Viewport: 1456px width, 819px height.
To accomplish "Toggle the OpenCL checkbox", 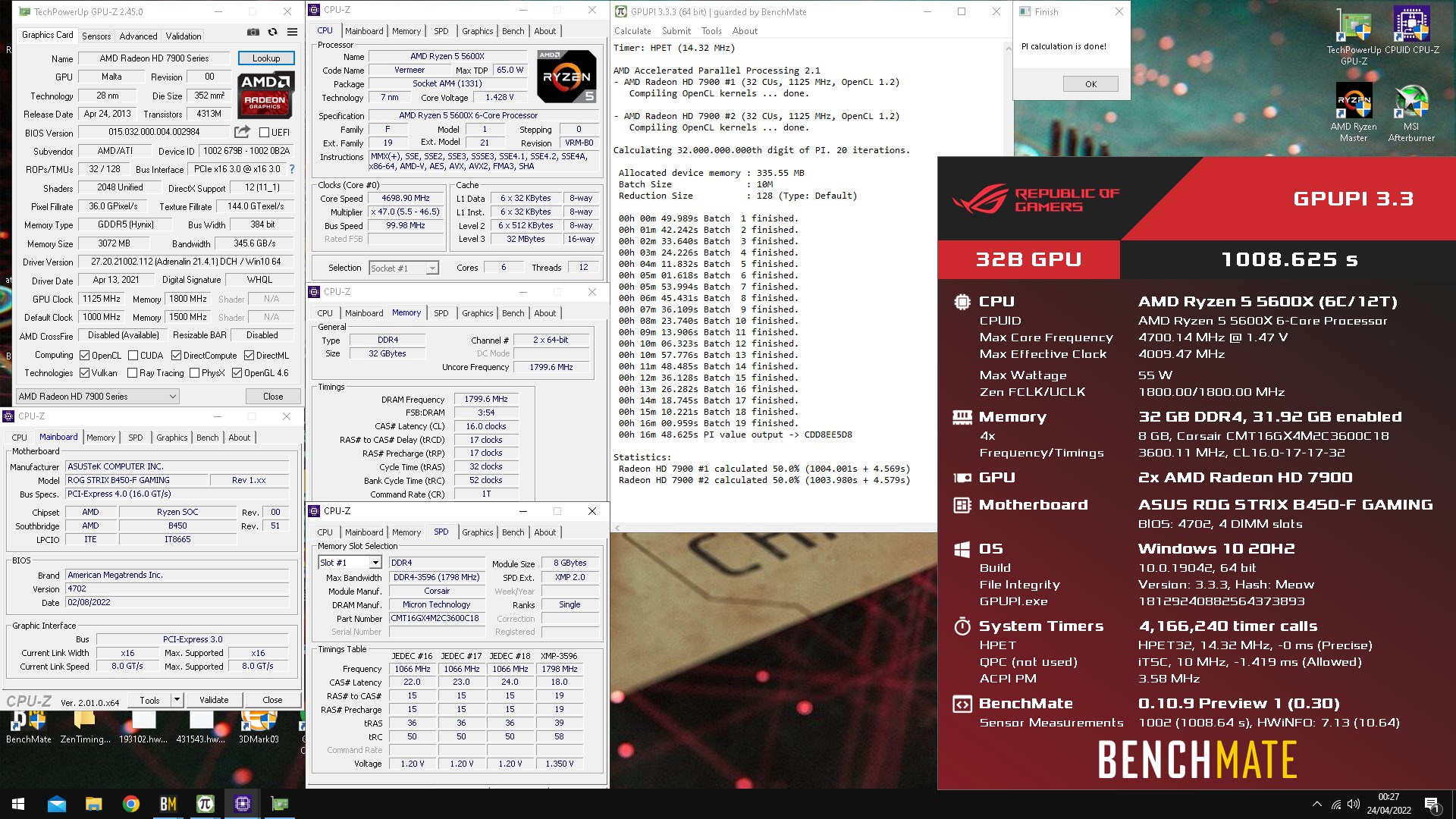I will (84, 355).
